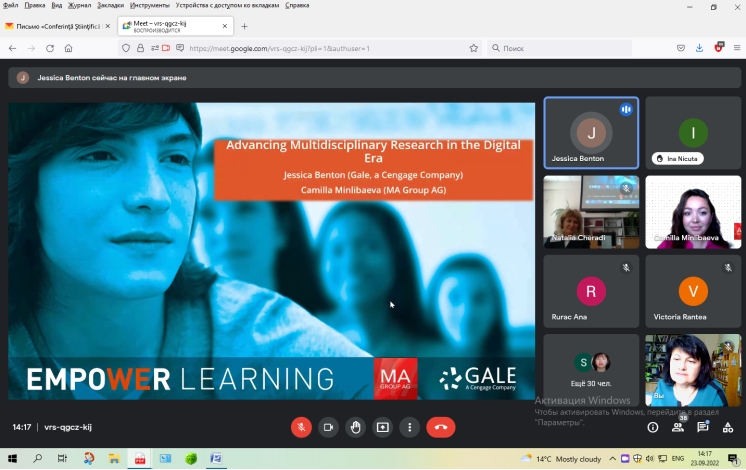746x470 pixels.
Task: Open the 'Инструменты' menu
Action: click(x=149, y=5)
